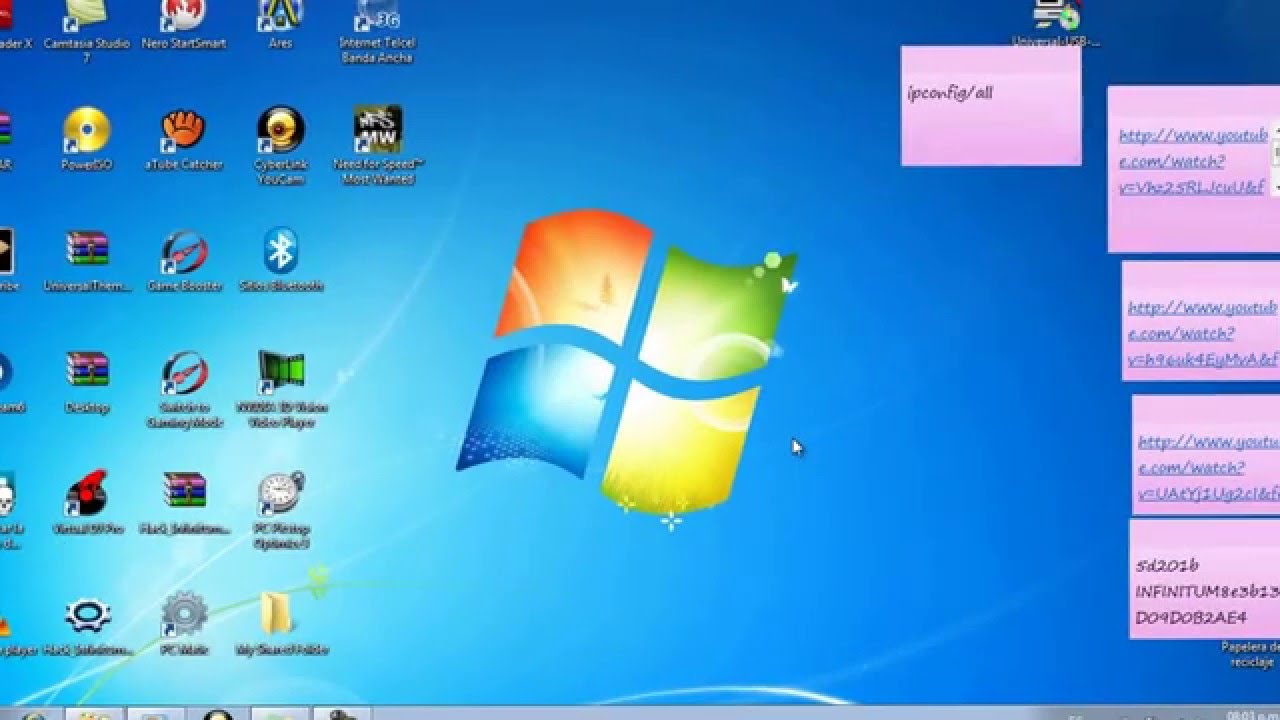Select the black-and-white gear file icon
Screen dimensions: 1280x720
coord(87,627)
